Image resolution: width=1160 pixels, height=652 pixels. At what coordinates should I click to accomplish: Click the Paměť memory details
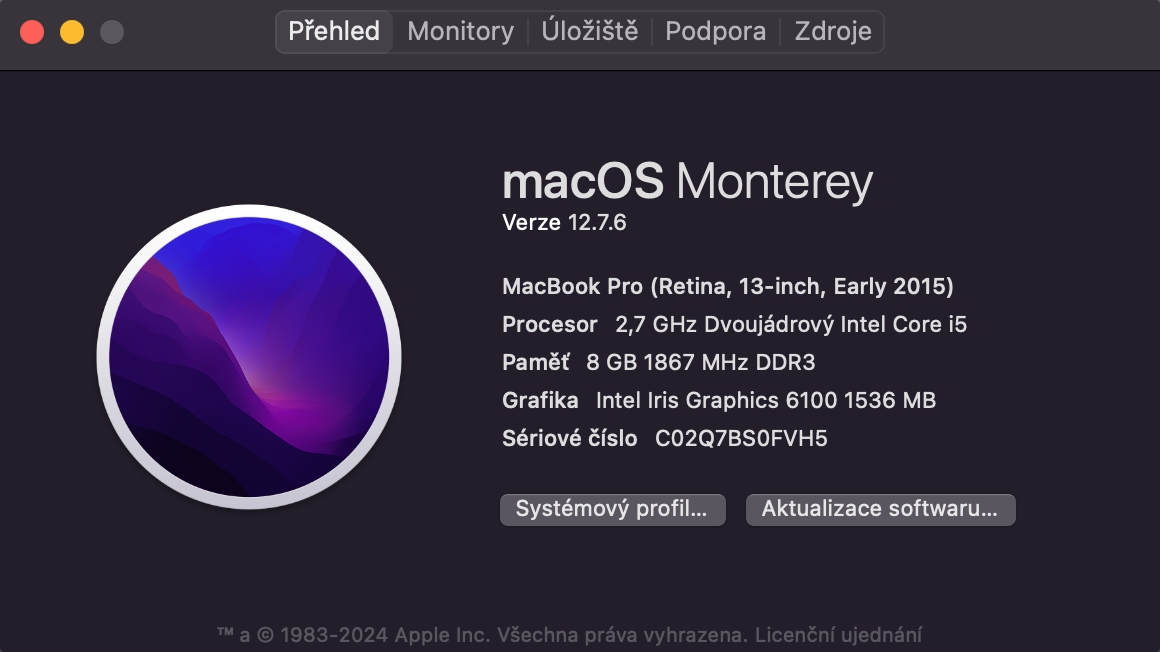click(658, 362)
